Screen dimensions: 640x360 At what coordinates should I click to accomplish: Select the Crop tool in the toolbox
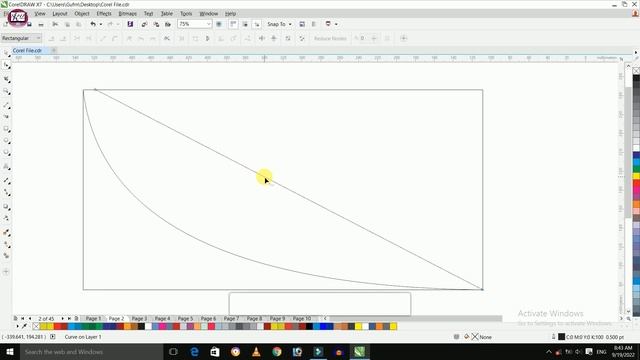7,79
